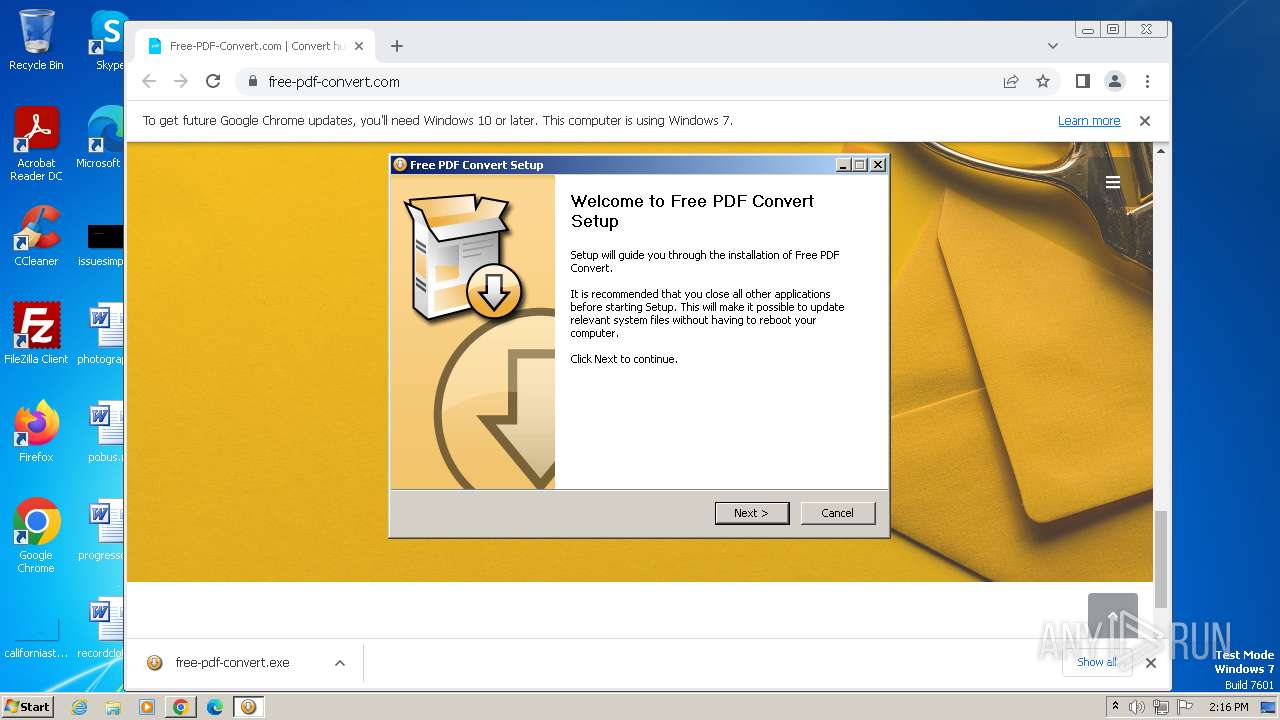1280x720 pixels.
Task: Open Chrome profile avatar menu
Action: 1115,81
